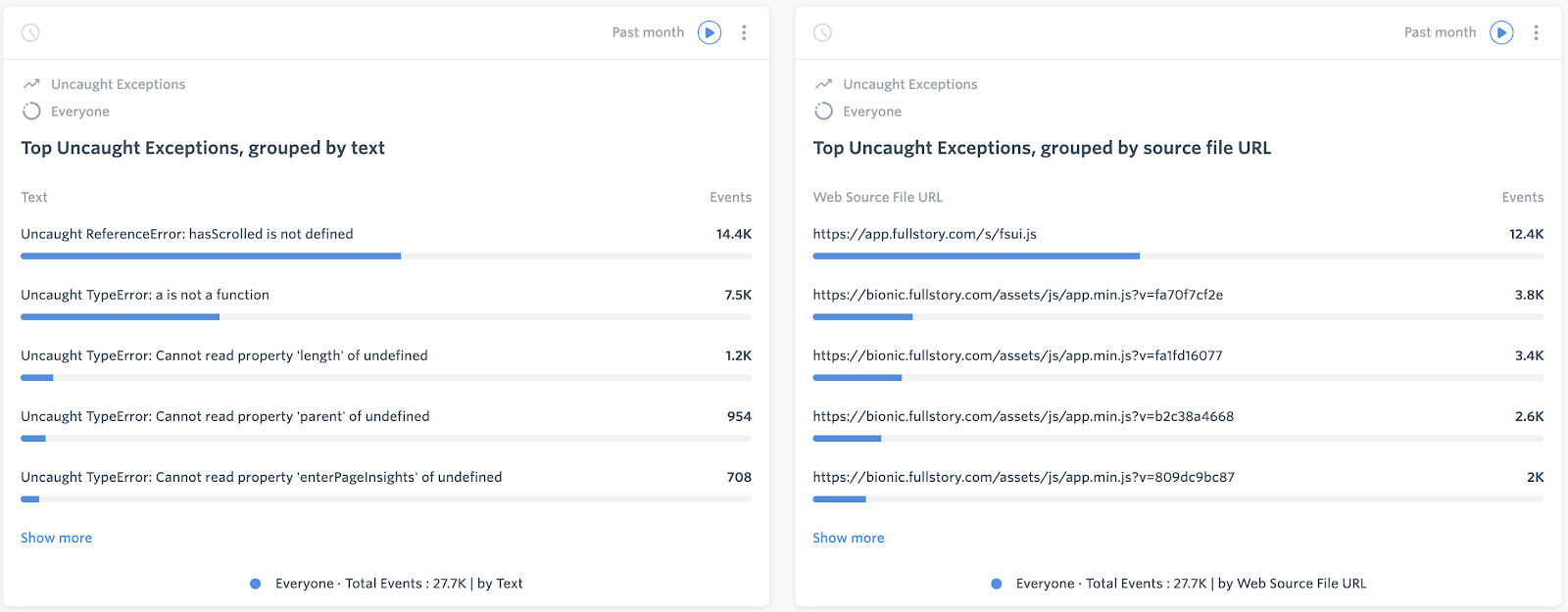The image size is (1568, 612).
Task: Select 'hasScrolled is not defined' error row
Action: point(187,234)
